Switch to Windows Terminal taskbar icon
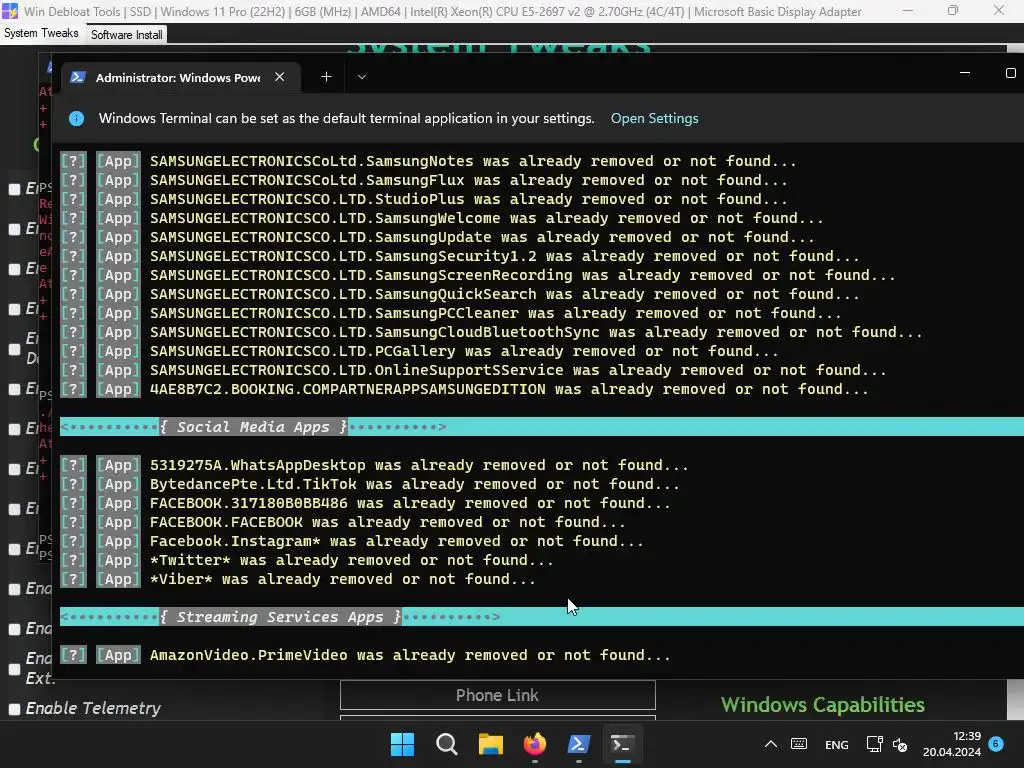1024x768 pixels. pos(622,744)
